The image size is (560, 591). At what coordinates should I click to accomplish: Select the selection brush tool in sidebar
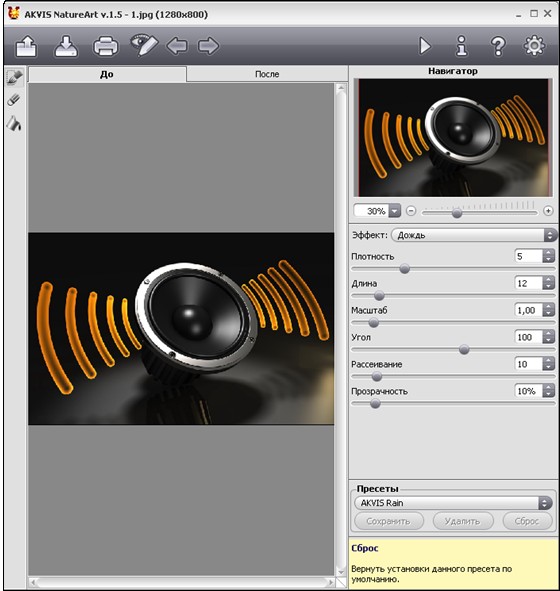tap(15, 77)
